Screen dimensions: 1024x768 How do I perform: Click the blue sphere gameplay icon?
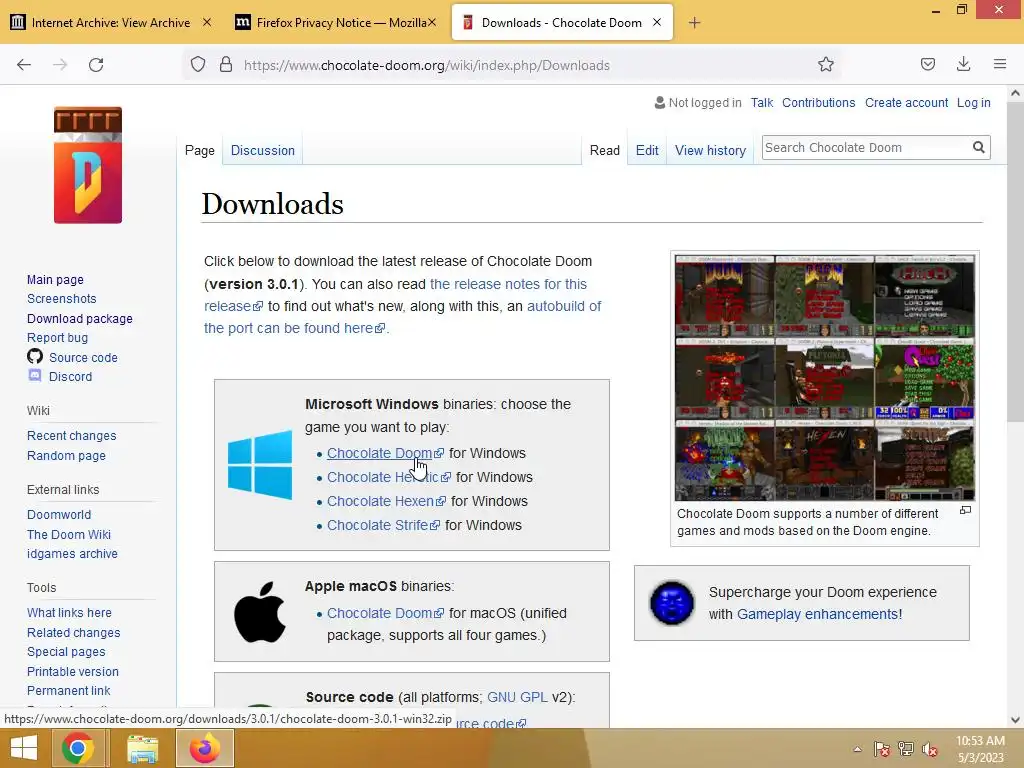coord(672,602)
